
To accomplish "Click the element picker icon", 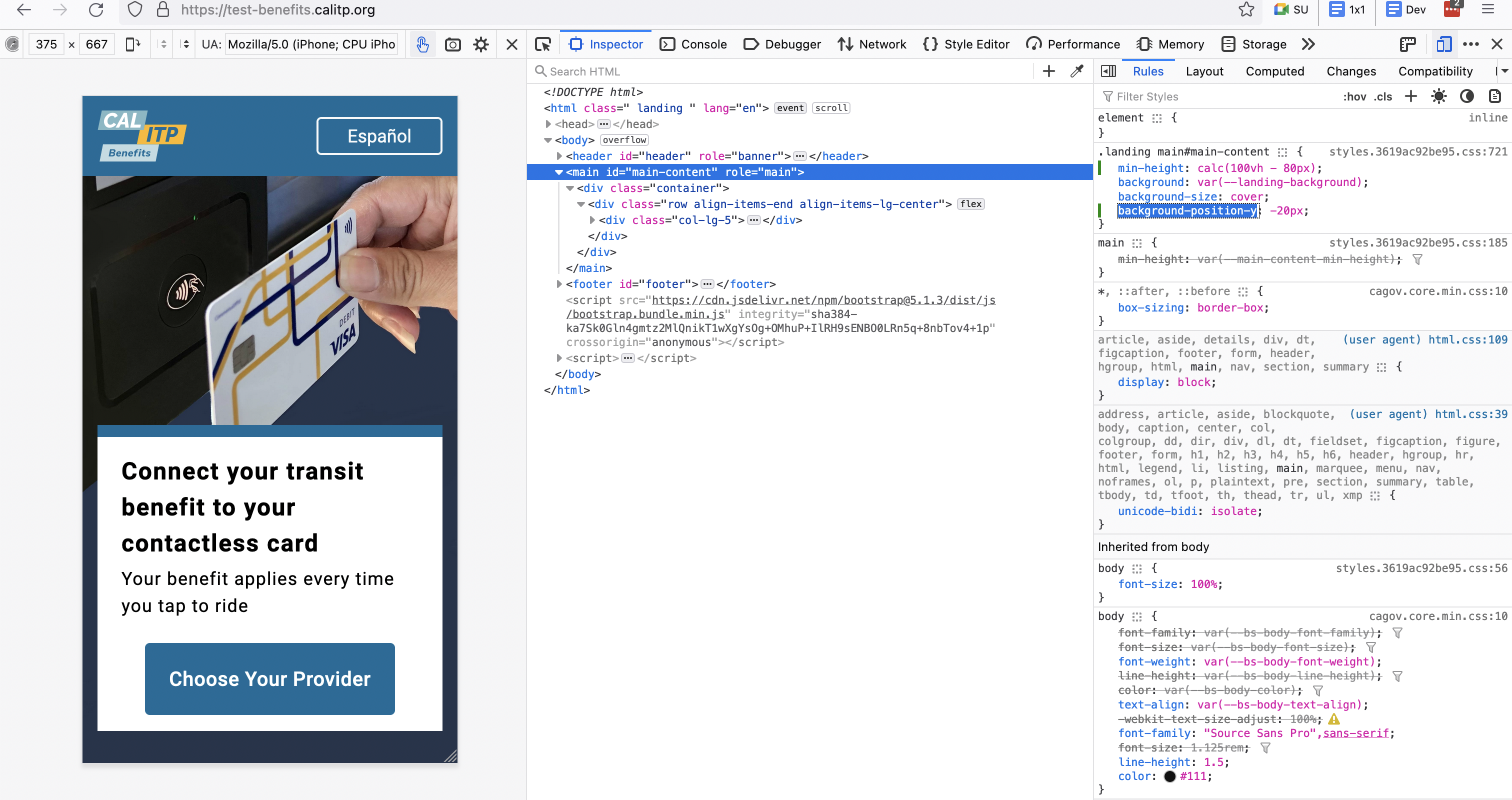I will coord(543,44).
